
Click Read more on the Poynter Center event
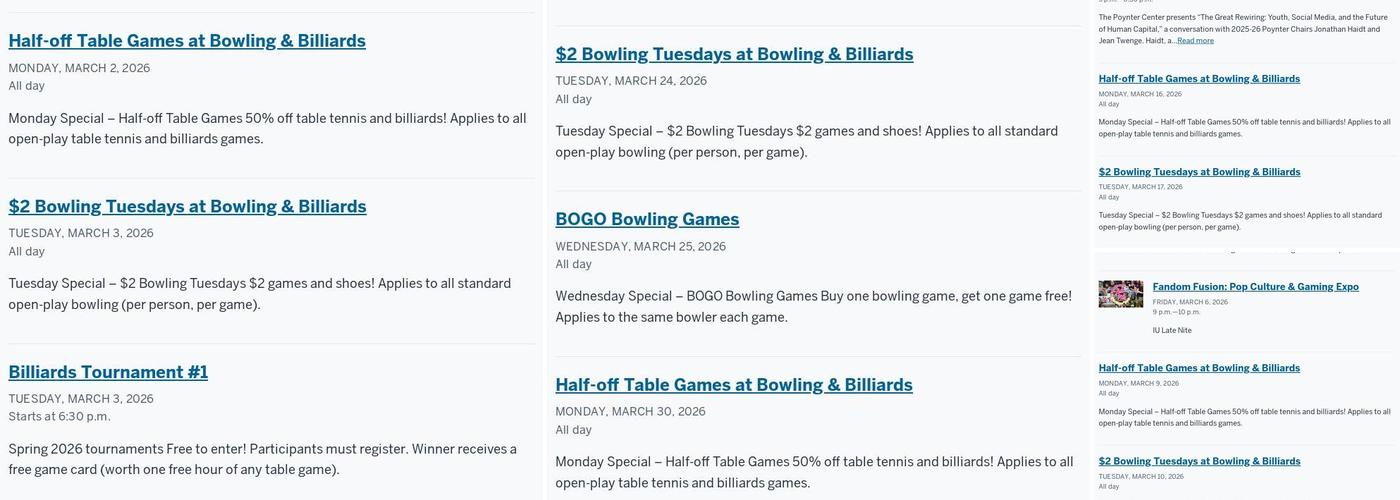tap(1195, 41)
